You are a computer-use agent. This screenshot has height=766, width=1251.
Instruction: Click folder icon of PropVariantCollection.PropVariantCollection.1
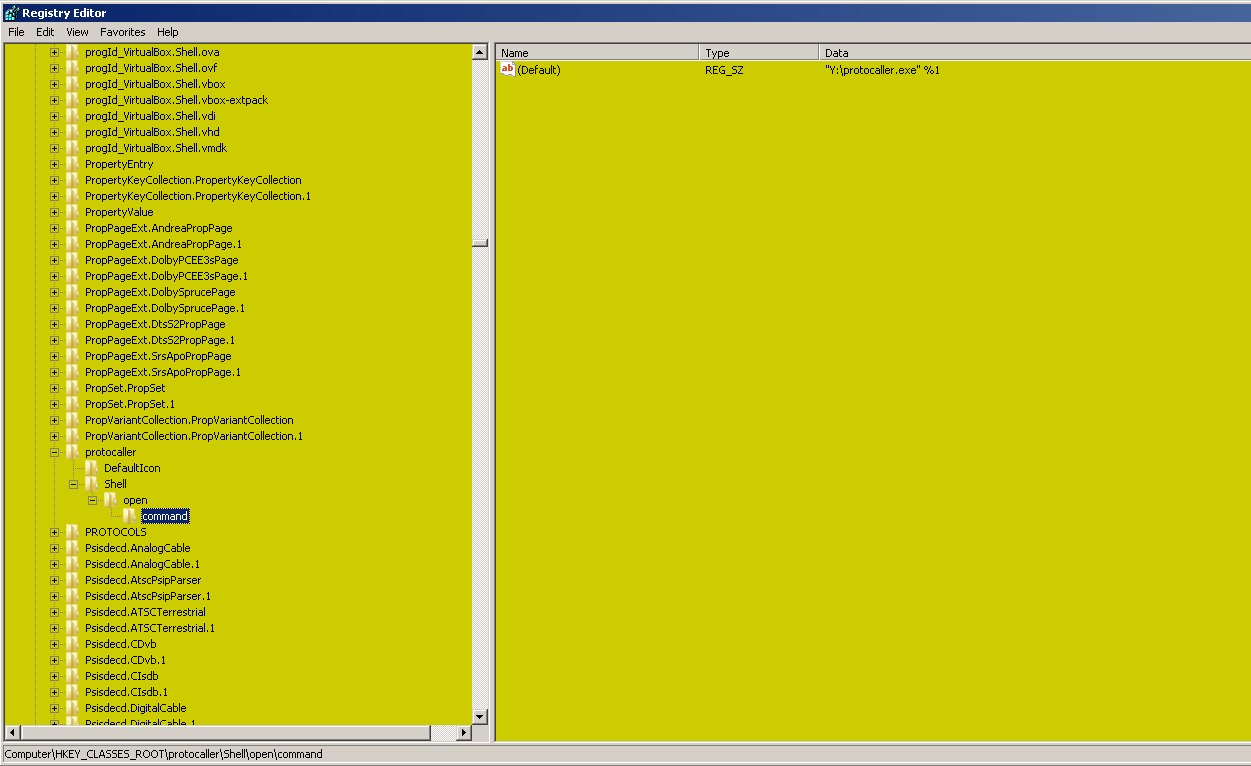tap(72, 436)
